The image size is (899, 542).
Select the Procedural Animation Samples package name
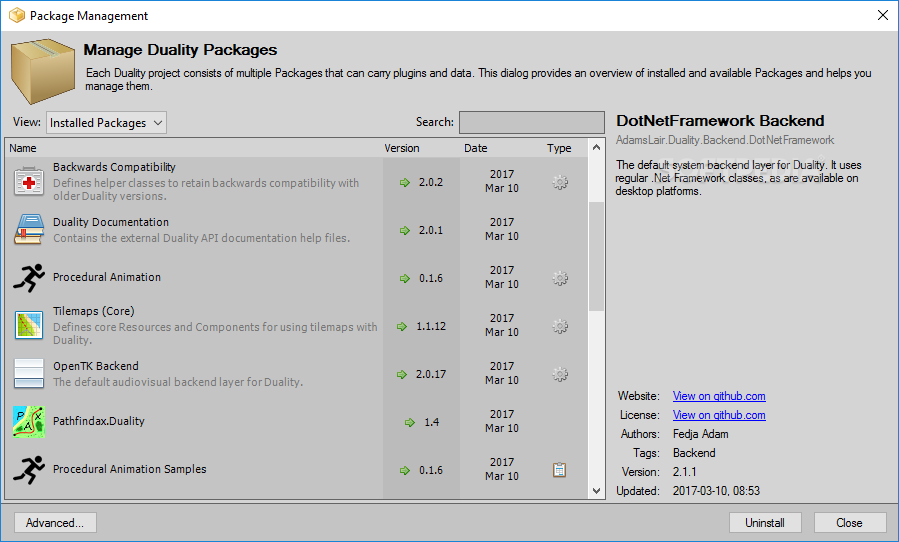130,469
